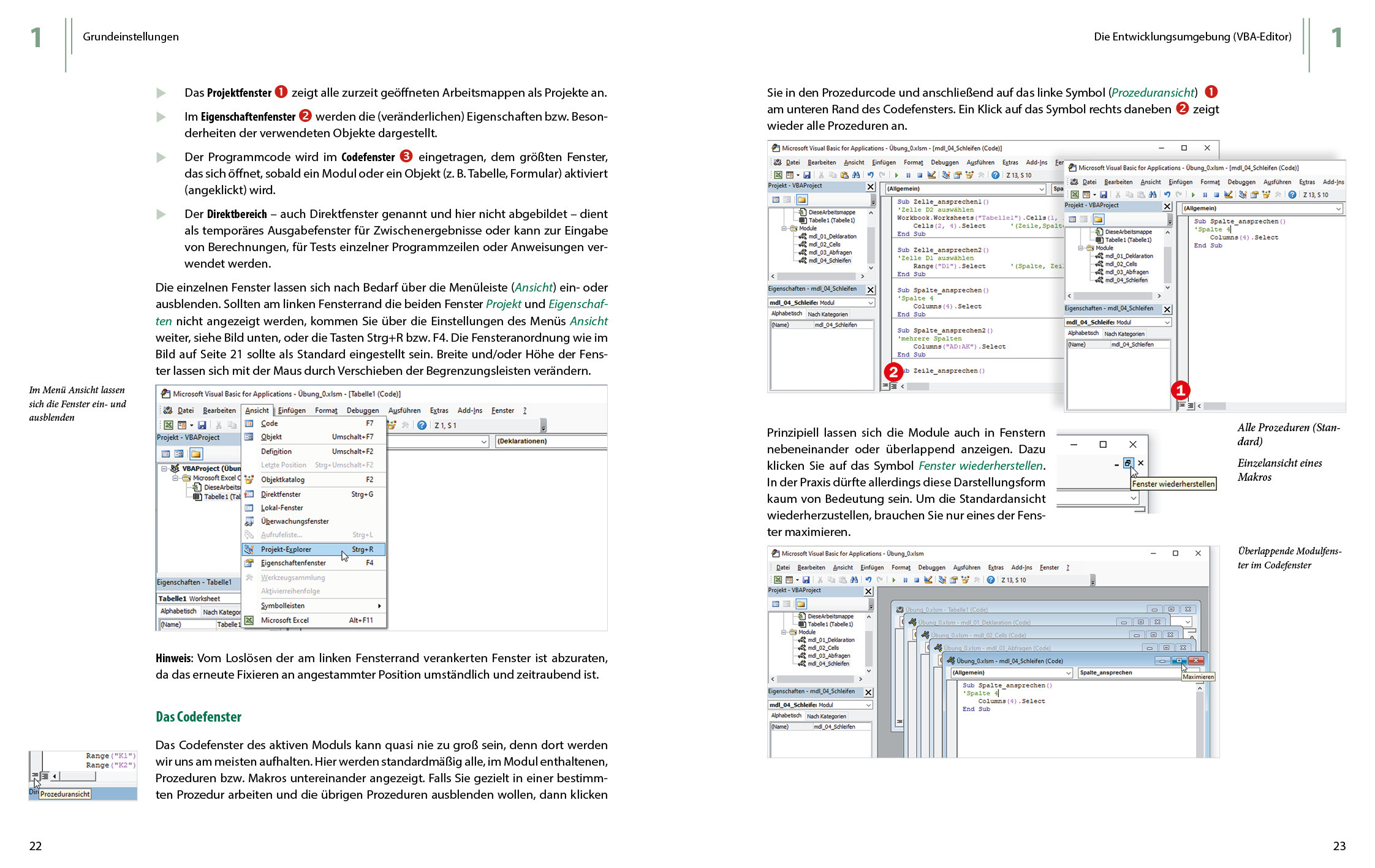This screenshot has width=1375, height=868.
Task: Switch to Nach Kategorien tab in overlapping-windows screenshot
Action: point(826,716)
